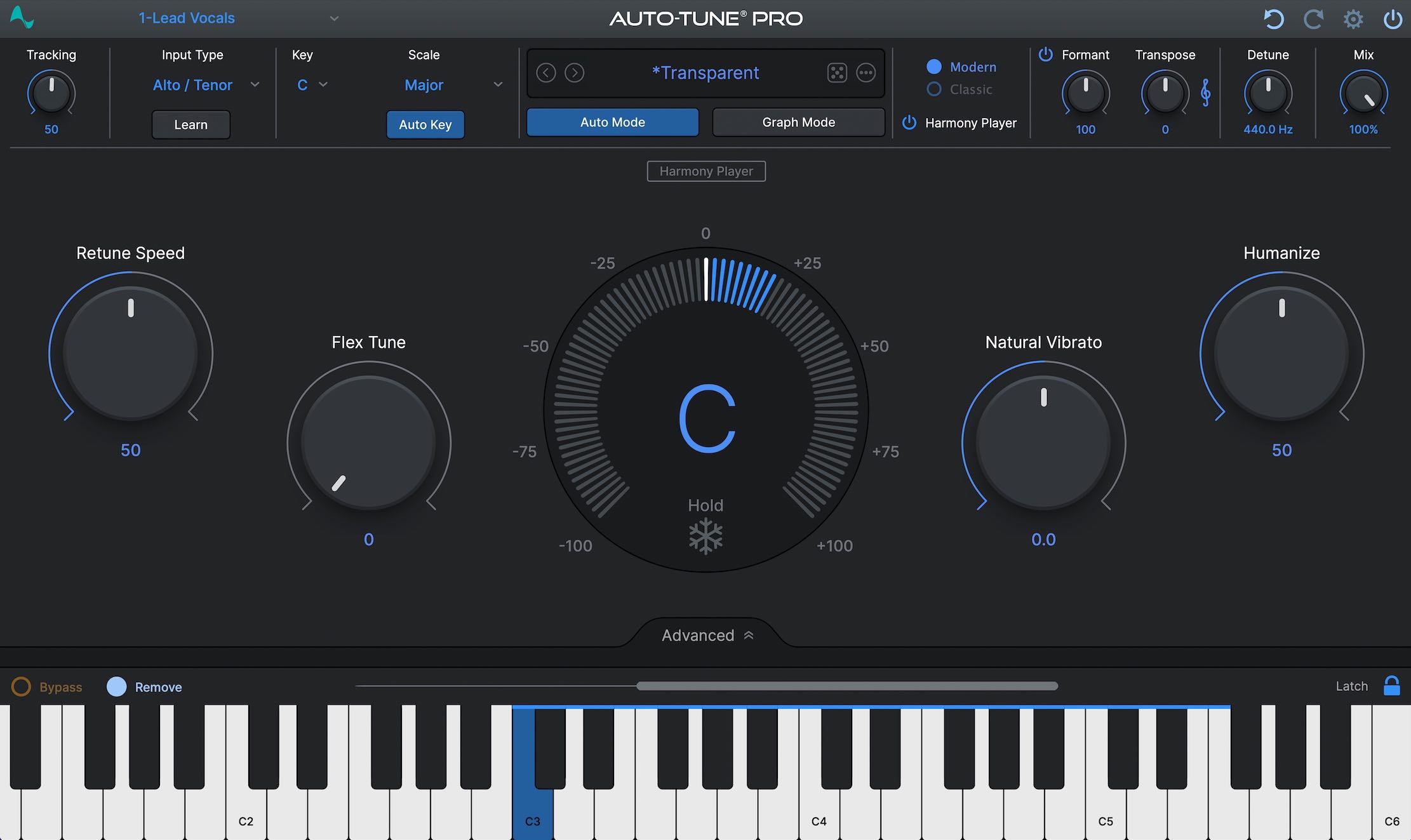Click the Natural Vibrato knob

tap(1043, 443)
